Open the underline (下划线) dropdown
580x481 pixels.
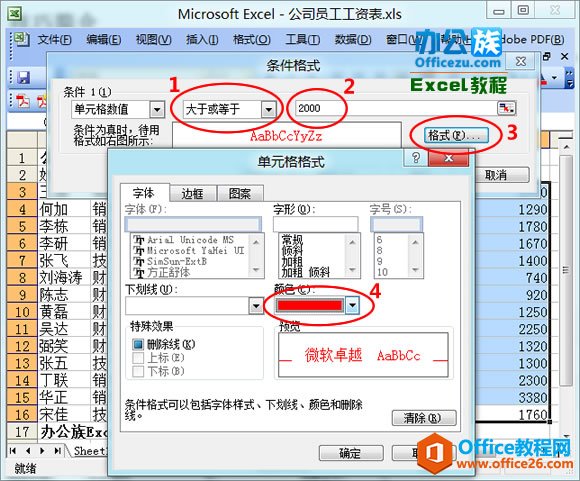[x=256, y=306]
